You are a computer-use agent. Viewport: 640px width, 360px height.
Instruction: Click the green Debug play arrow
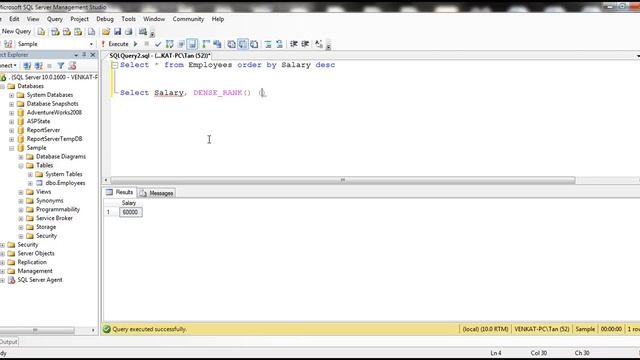pyautogui.click(x=136, y=44)
